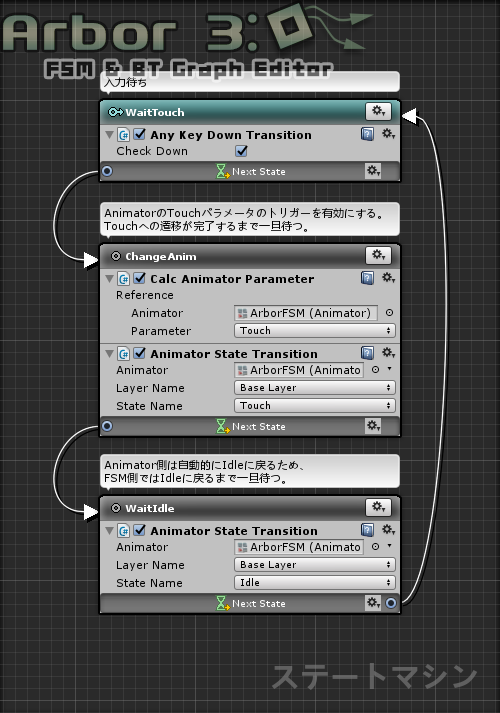Select the ChangeAnim state header
The height and width of the screenshot is (713, 500).
click(250, 256)
